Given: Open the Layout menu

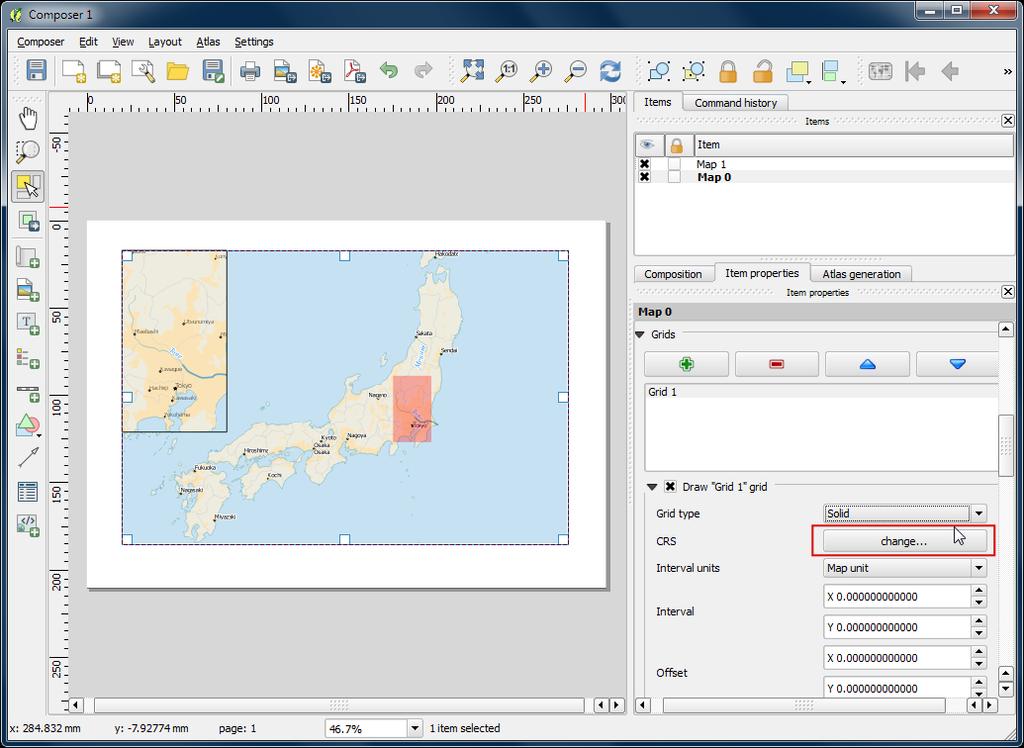Looking at the screenshot, I should [x=165, y=42].
